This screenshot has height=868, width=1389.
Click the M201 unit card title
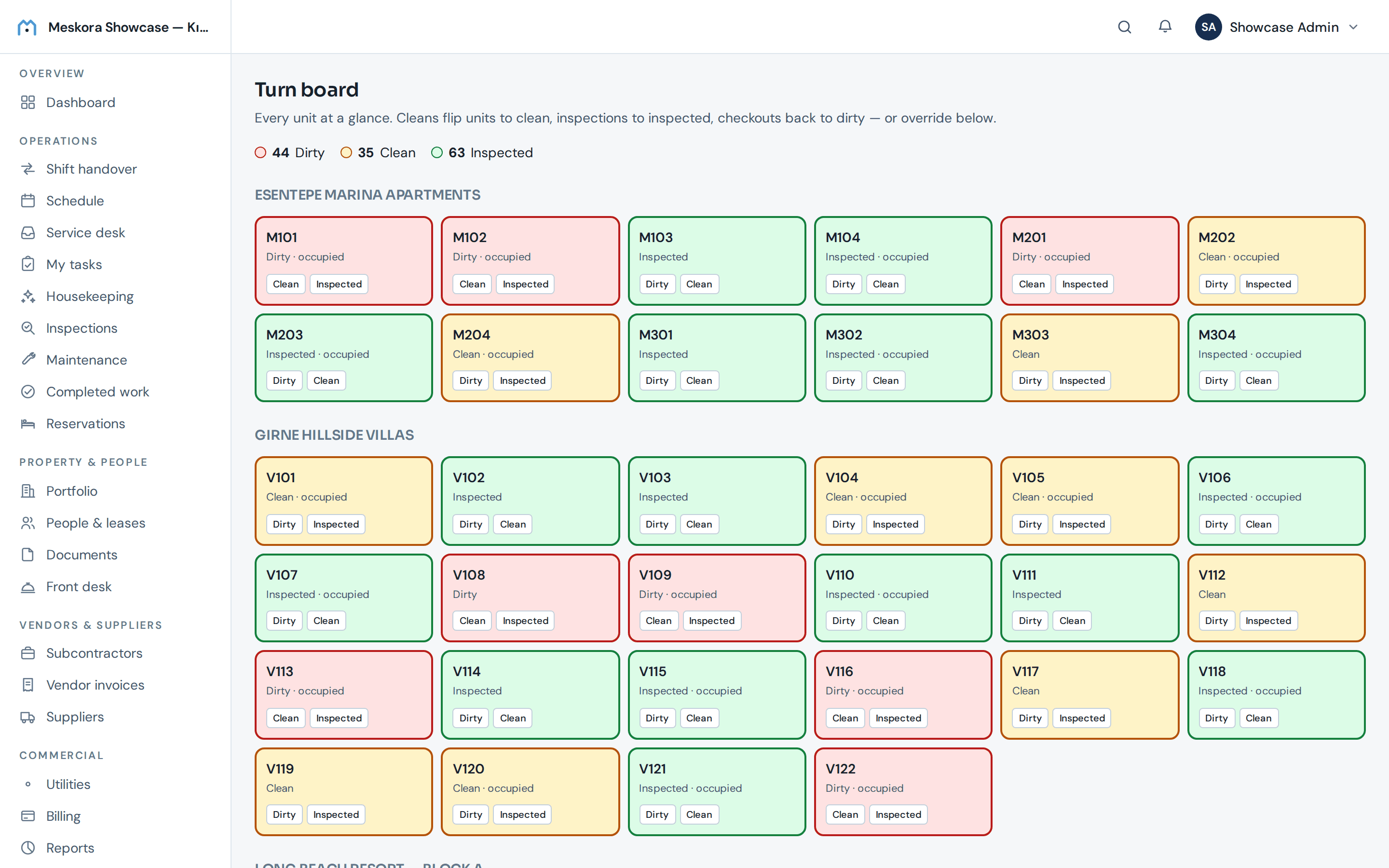(x=1029, y=237)
